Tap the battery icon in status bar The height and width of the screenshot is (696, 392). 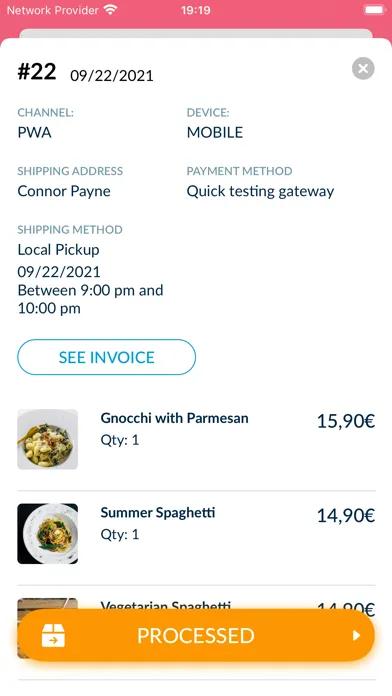tap(375, 10)
